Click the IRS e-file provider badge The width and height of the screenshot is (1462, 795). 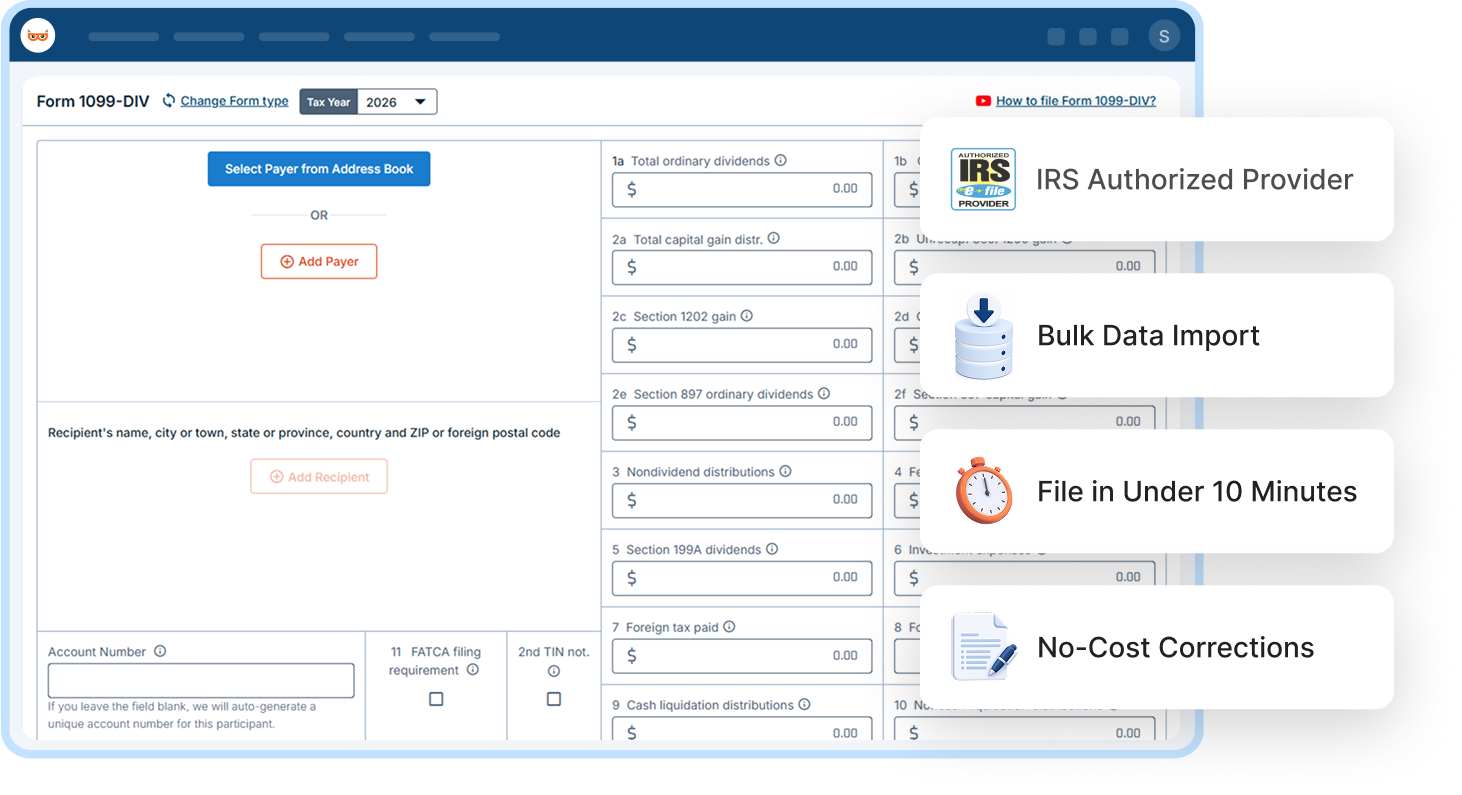983,179
